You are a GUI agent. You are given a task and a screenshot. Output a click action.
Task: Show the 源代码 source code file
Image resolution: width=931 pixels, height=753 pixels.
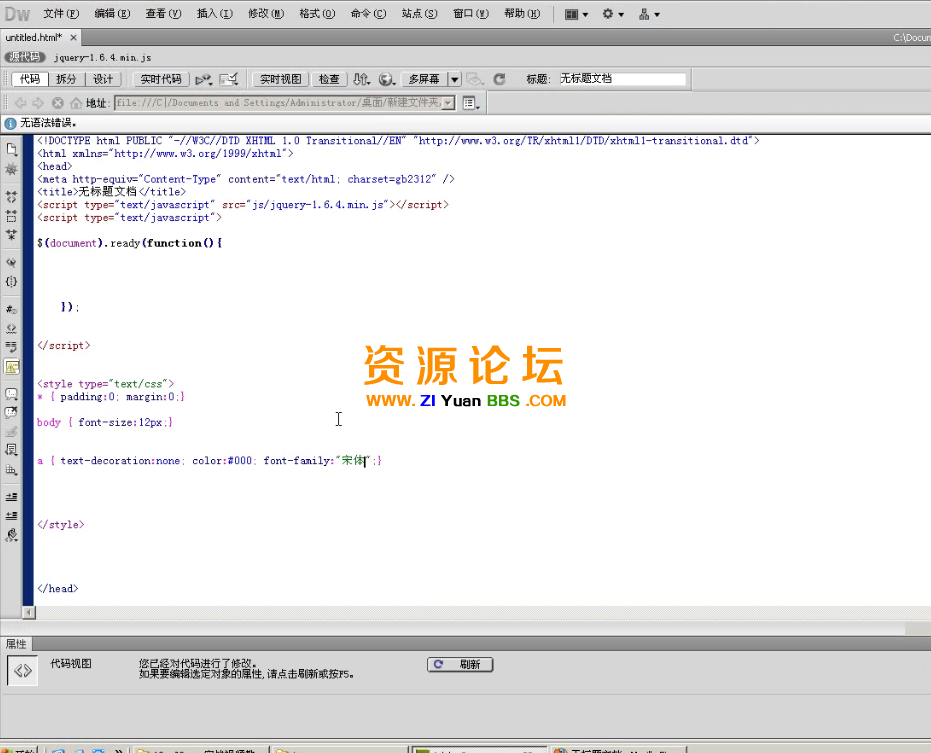[x=25, y=57]
